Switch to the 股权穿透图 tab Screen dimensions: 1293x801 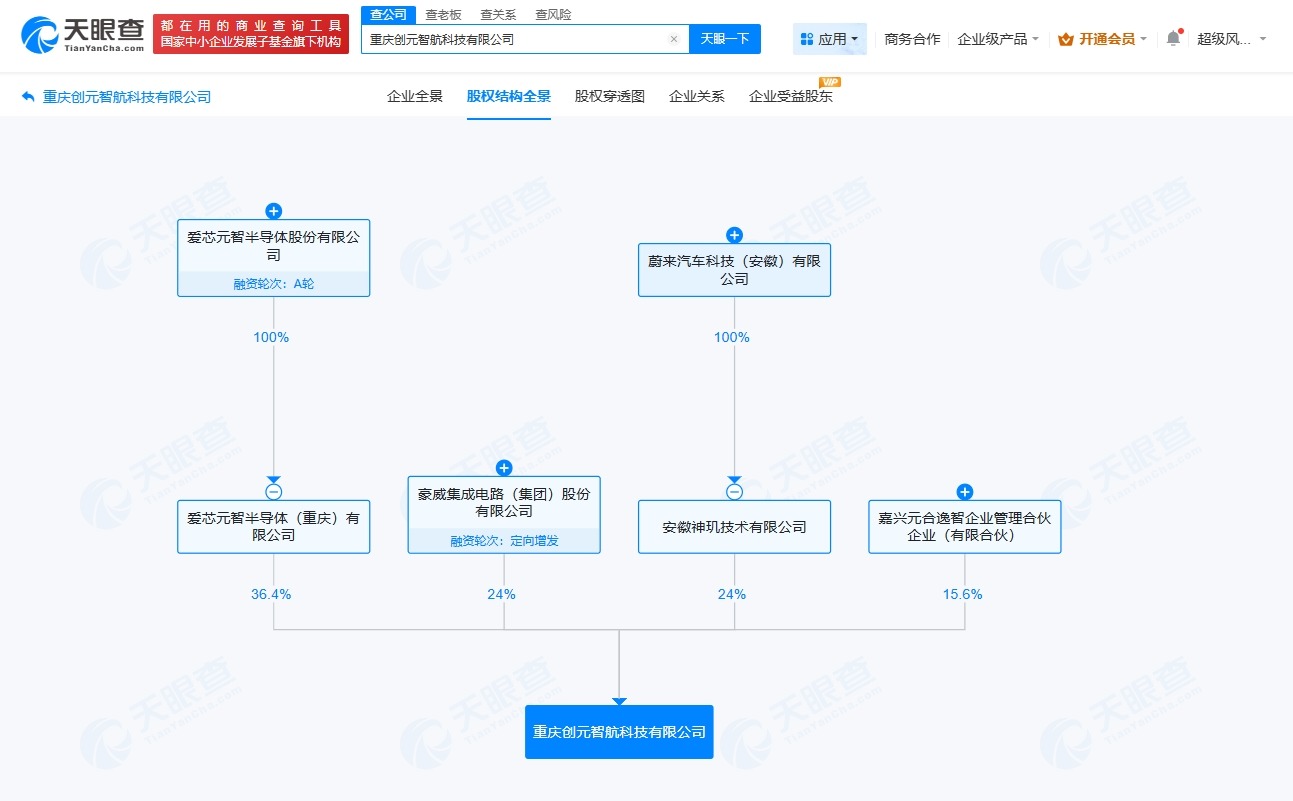[609, 96]
